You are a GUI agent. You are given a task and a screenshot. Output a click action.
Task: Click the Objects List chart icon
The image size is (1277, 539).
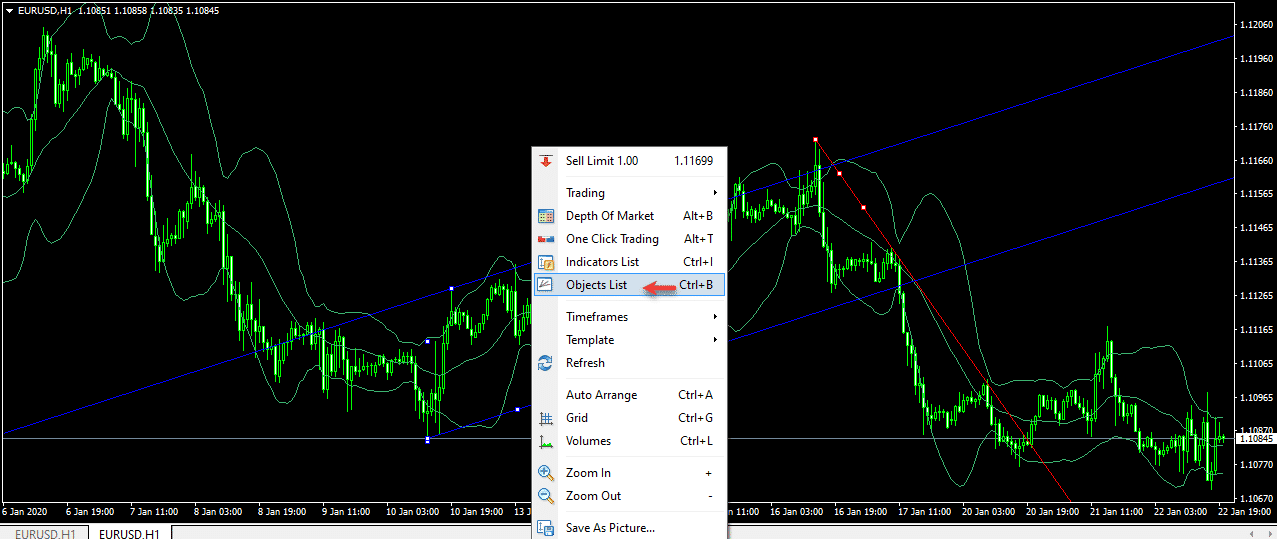point(545,285)
